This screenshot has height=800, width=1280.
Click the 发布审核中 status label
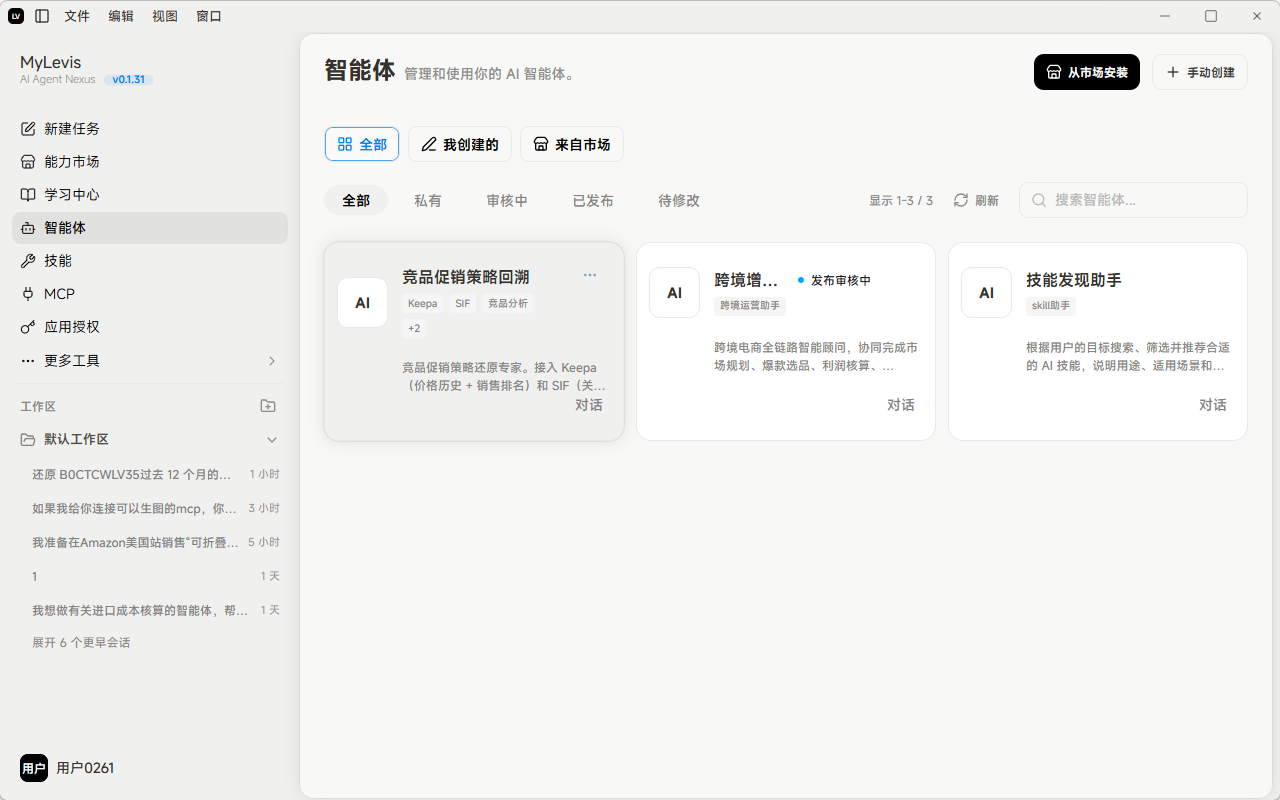841,281
